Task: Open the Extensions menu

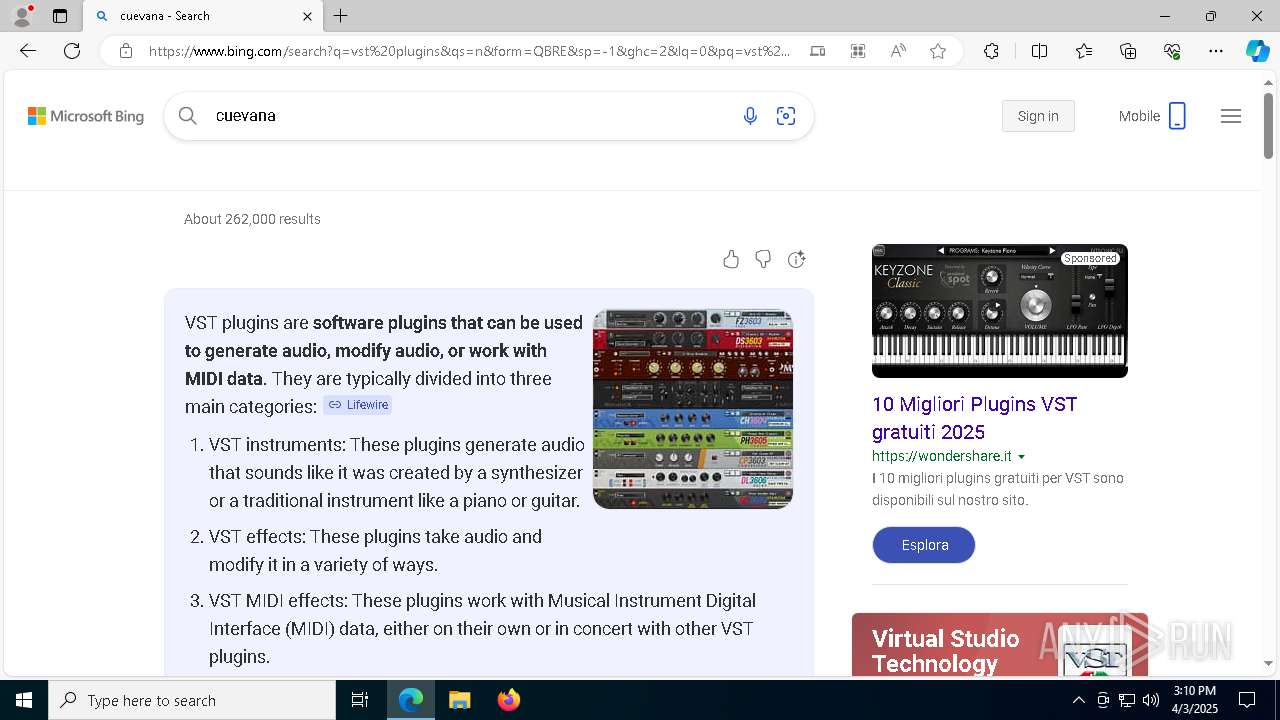Action: click(x=991, y=51)
